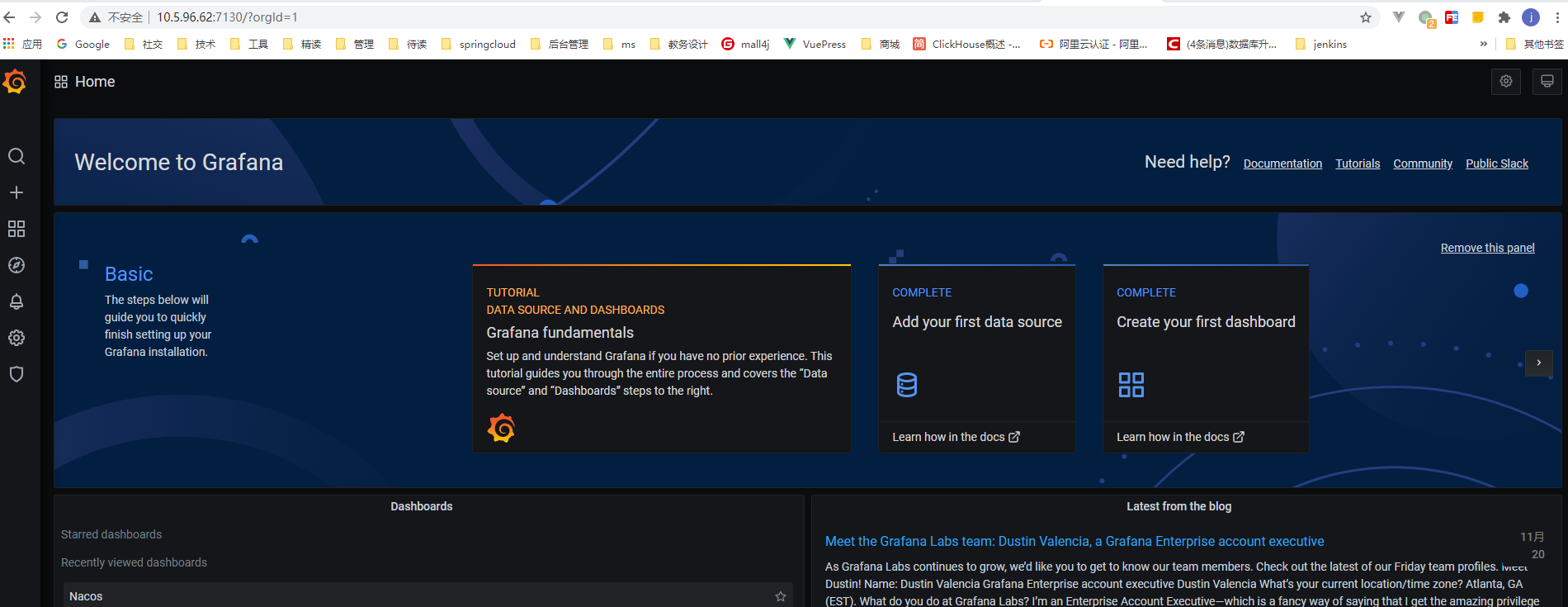The image size is (1568, 607).
Task: Click the Starred dashboards label
Action: 111,534
